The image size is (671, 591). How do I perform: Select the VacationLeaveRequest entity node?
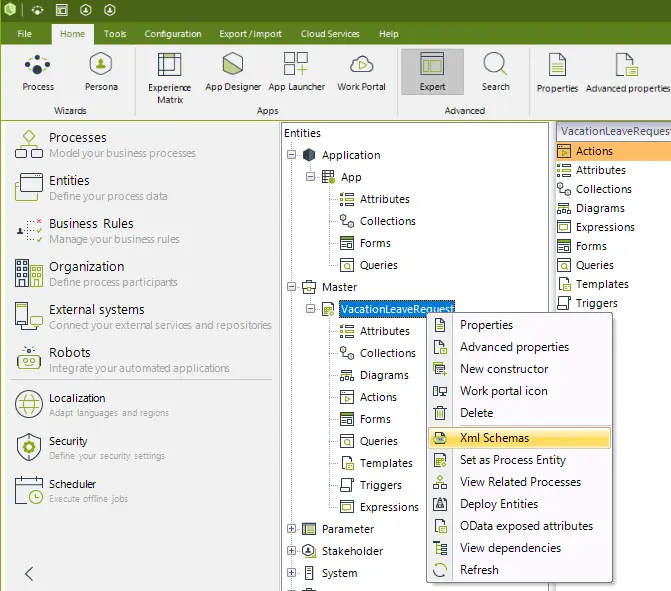coord(396,309)
